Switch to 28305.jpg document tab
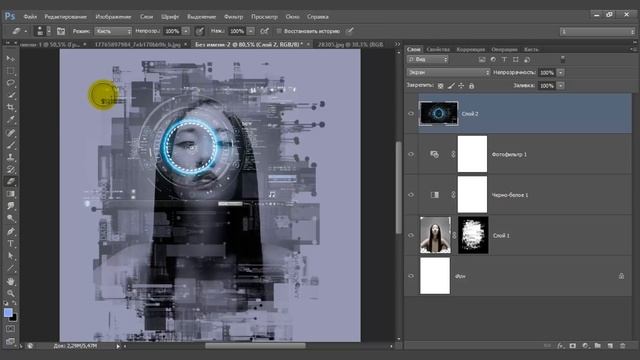This screenshot has width=640, height=360. [x=351, y=44]
